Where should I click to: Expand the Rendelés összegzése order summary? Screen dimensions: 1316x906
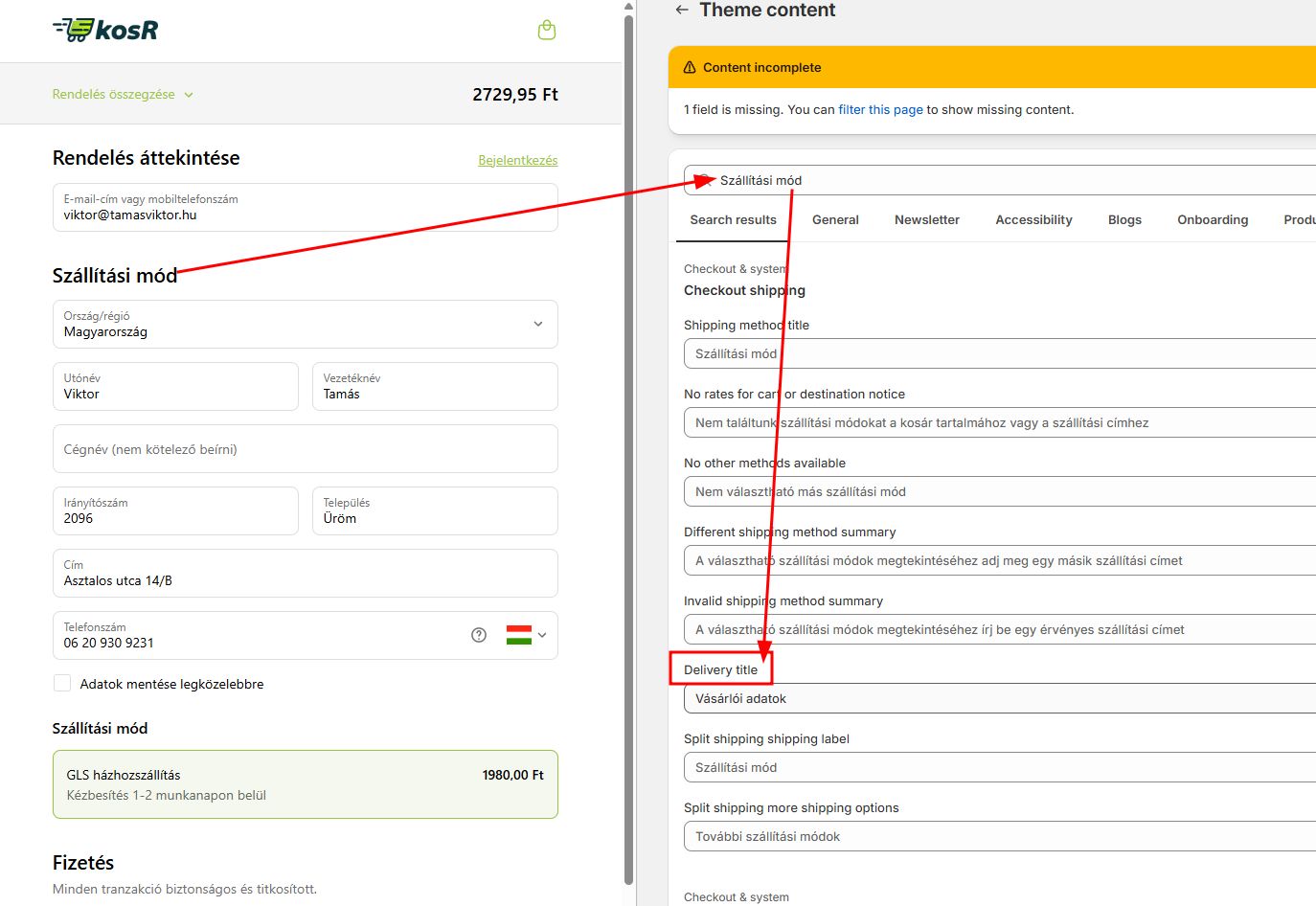tap(123, 95)
